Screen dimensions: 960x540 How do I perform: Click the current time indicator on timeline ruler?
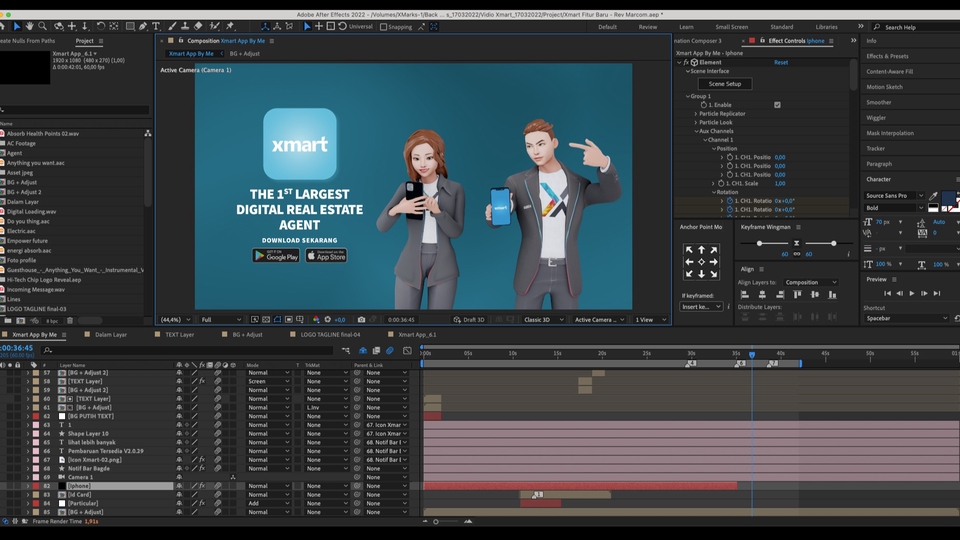[x=752, y=354]
